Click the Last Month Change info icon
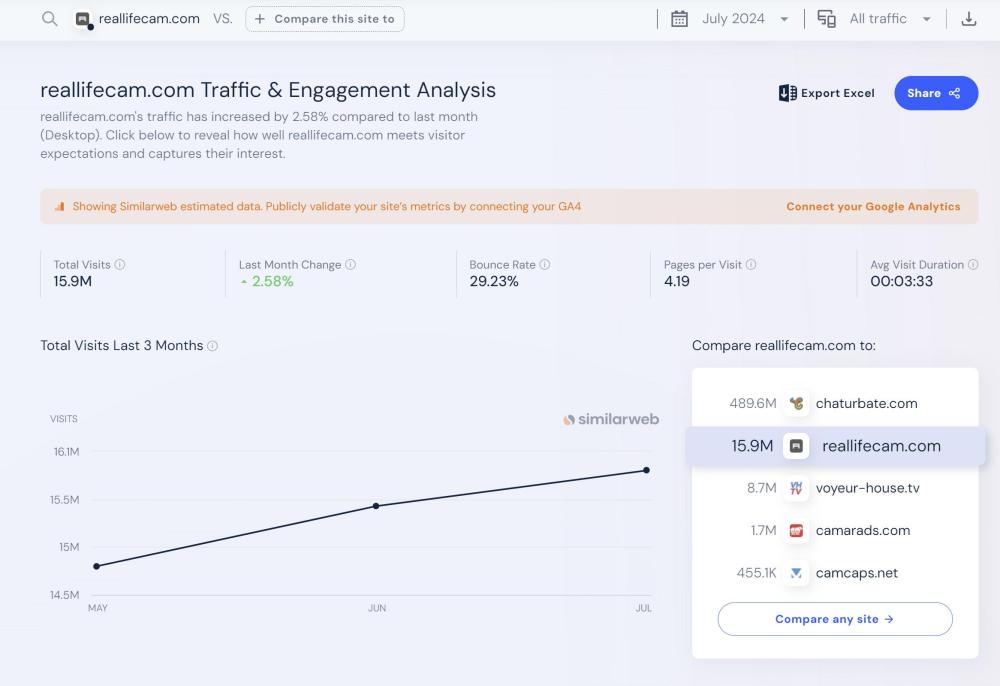 click(351, 265)
